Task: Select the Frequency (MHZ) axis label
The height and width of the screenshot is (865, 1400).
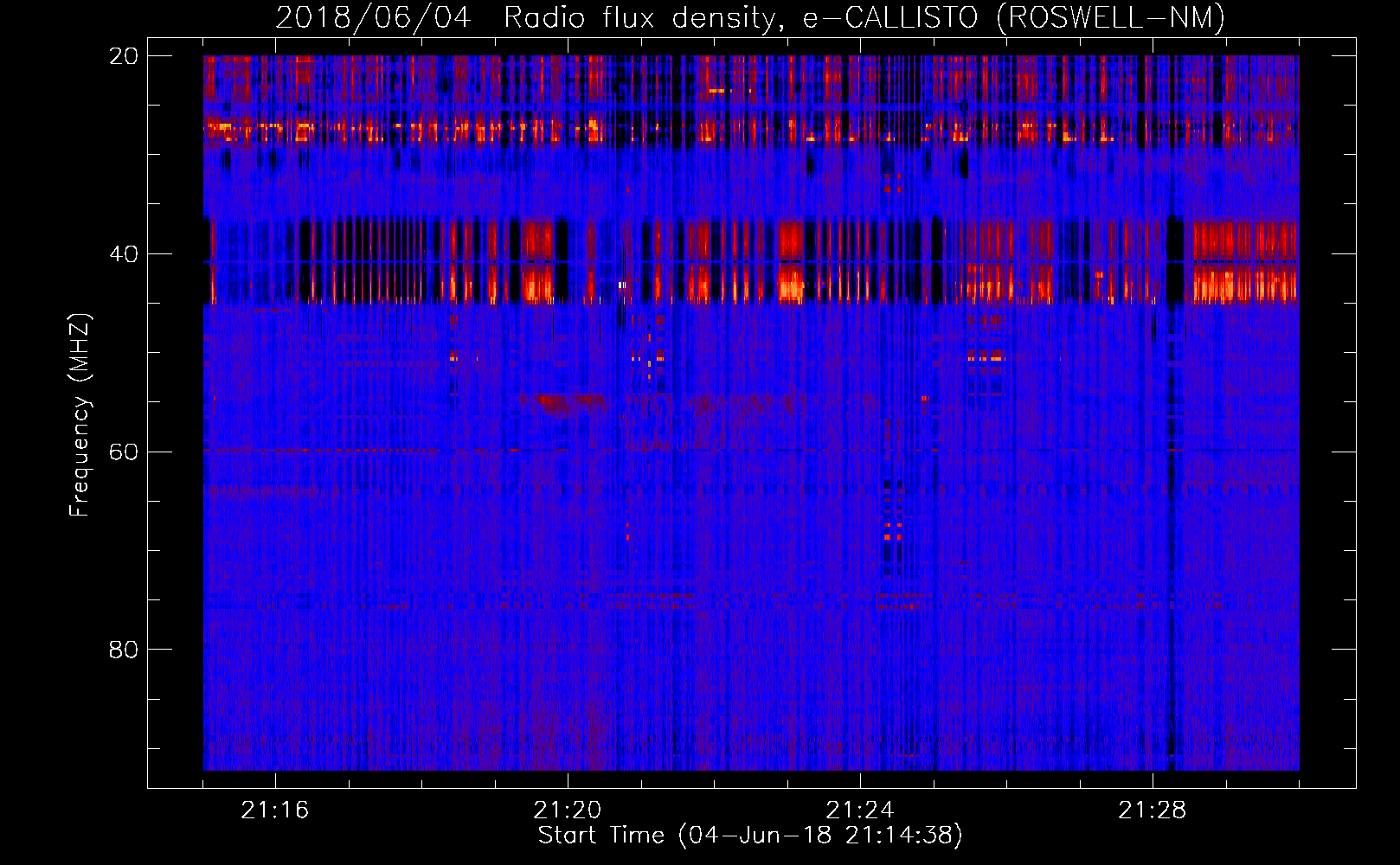Action: coord(79,414)
